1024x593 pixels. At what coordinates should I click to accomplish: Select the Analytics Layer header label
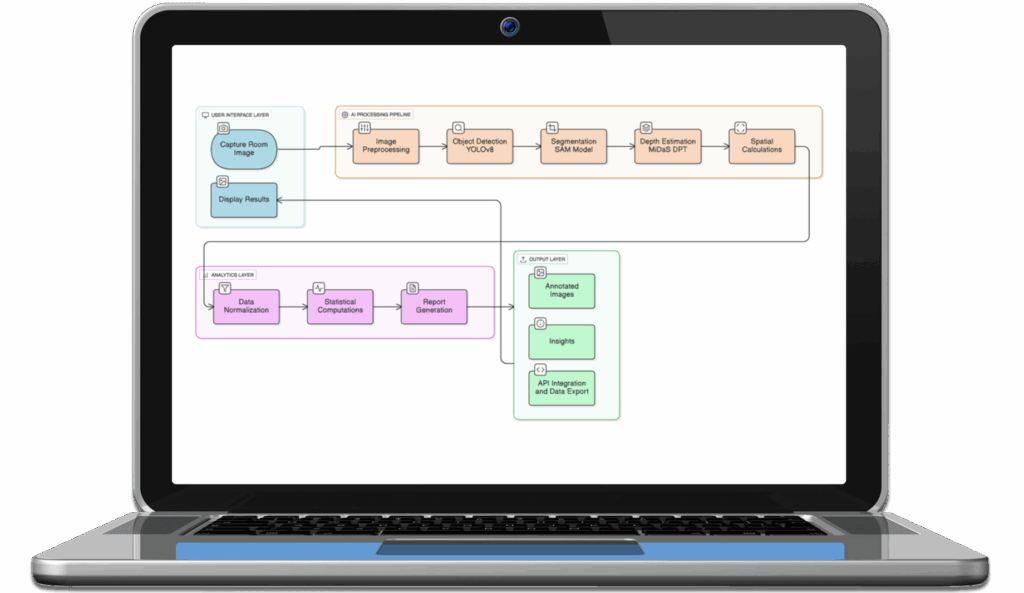(231, 274)
